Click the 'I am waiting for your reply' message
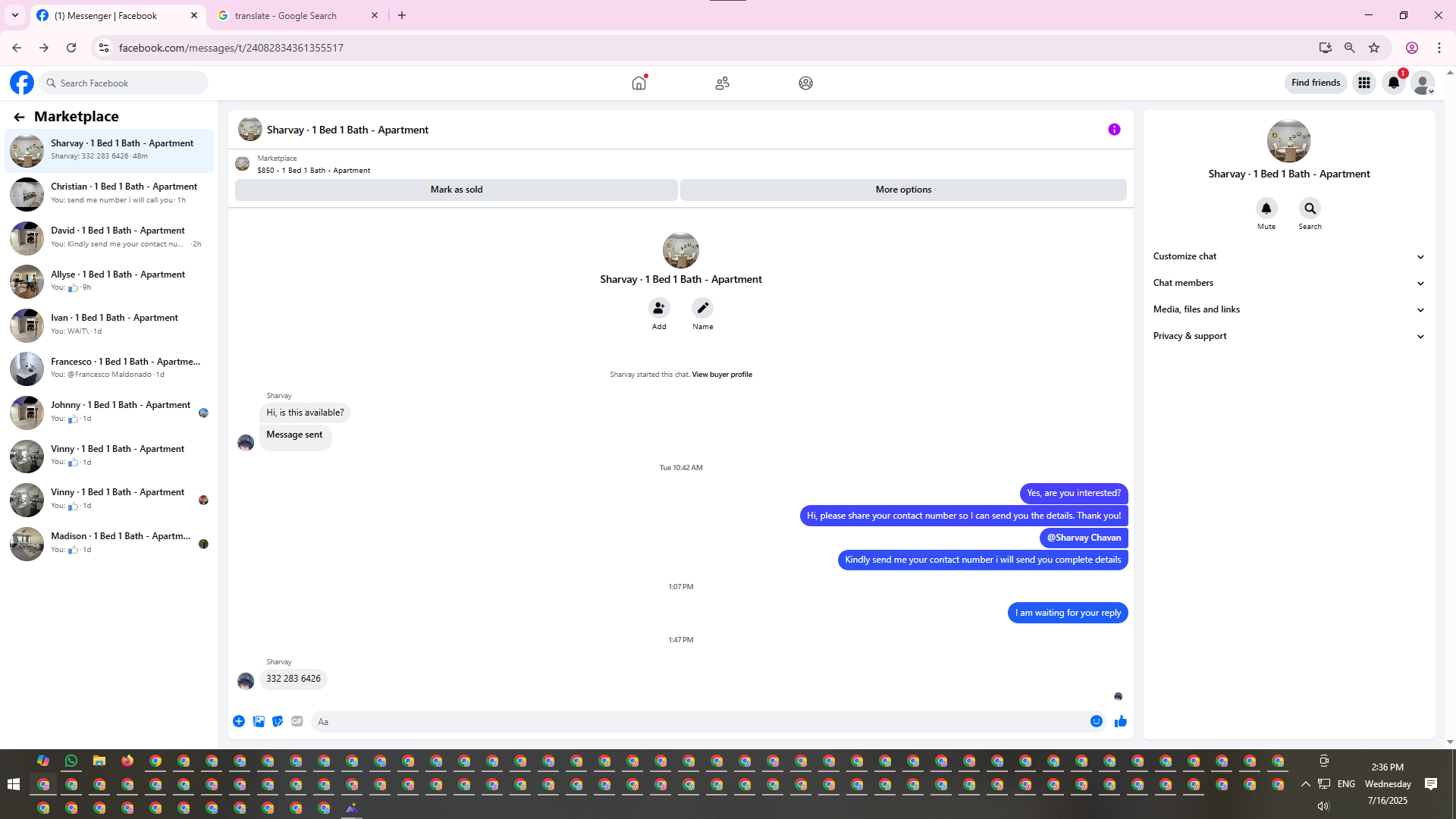This screenshot has height=819, width=1456. click(1068, 613)
